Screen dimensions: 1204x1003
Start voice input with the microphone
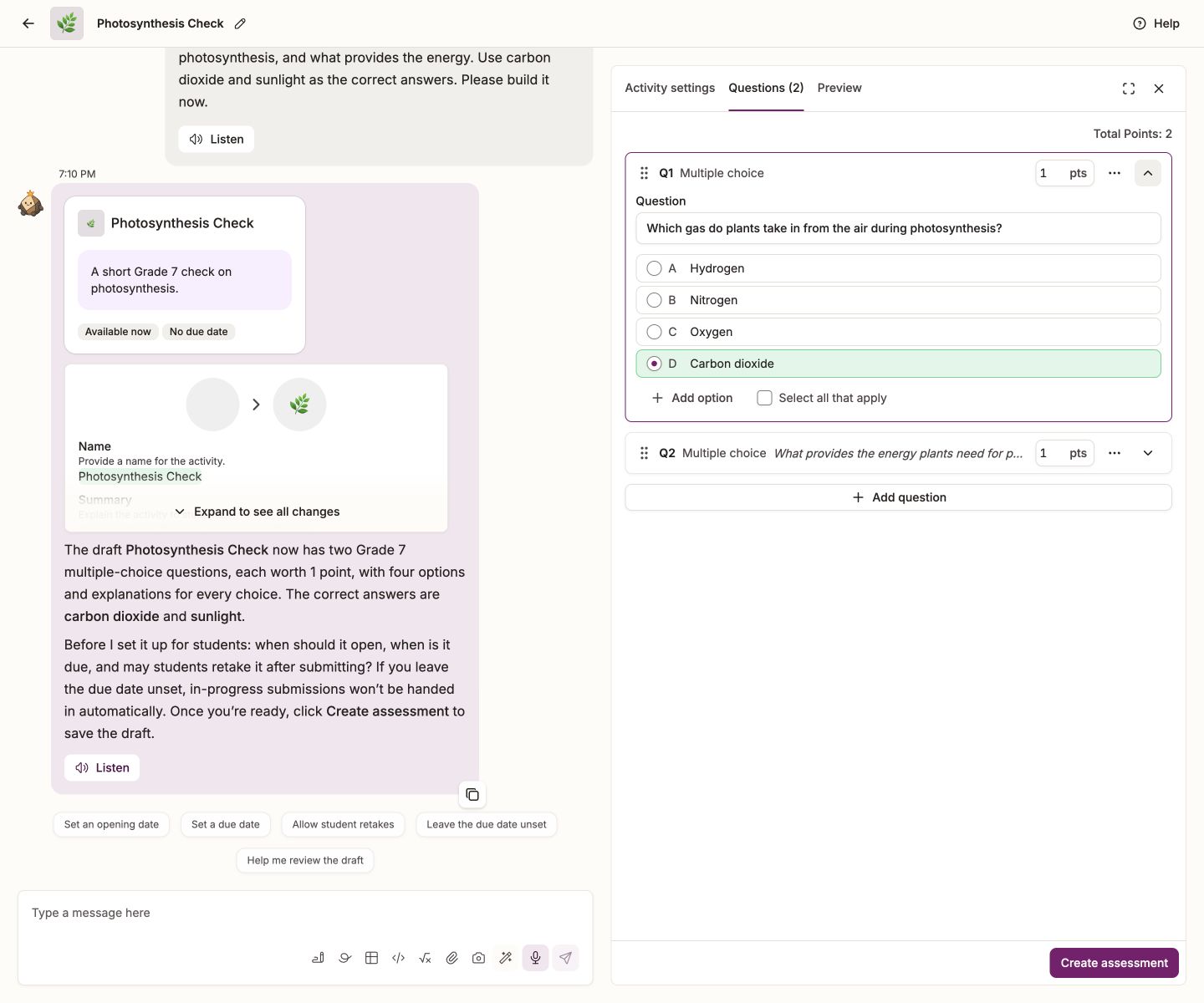point(535,958)
